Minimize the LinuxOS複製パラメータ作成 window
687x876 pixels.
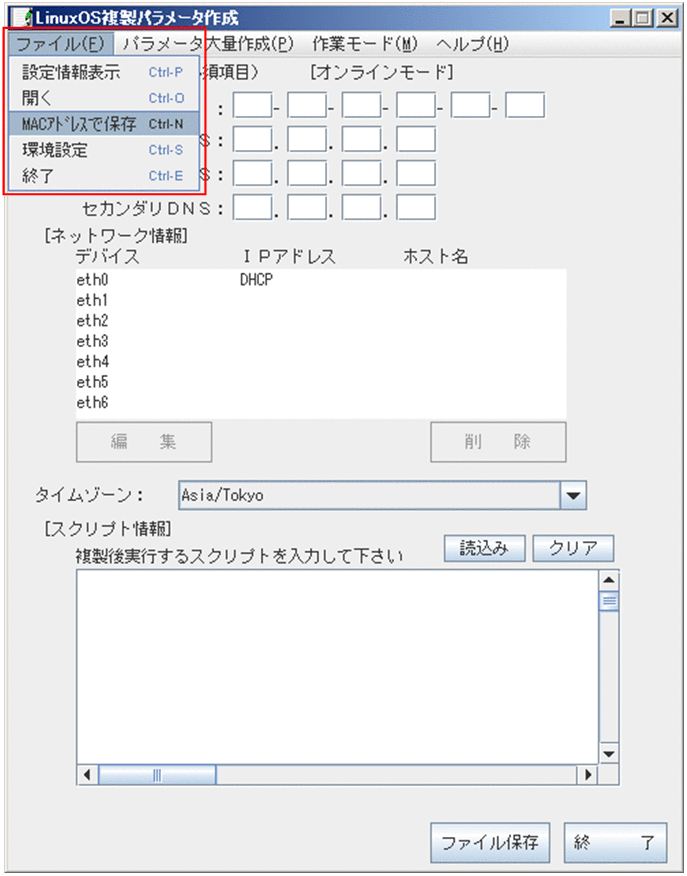[x=621, y=18]
